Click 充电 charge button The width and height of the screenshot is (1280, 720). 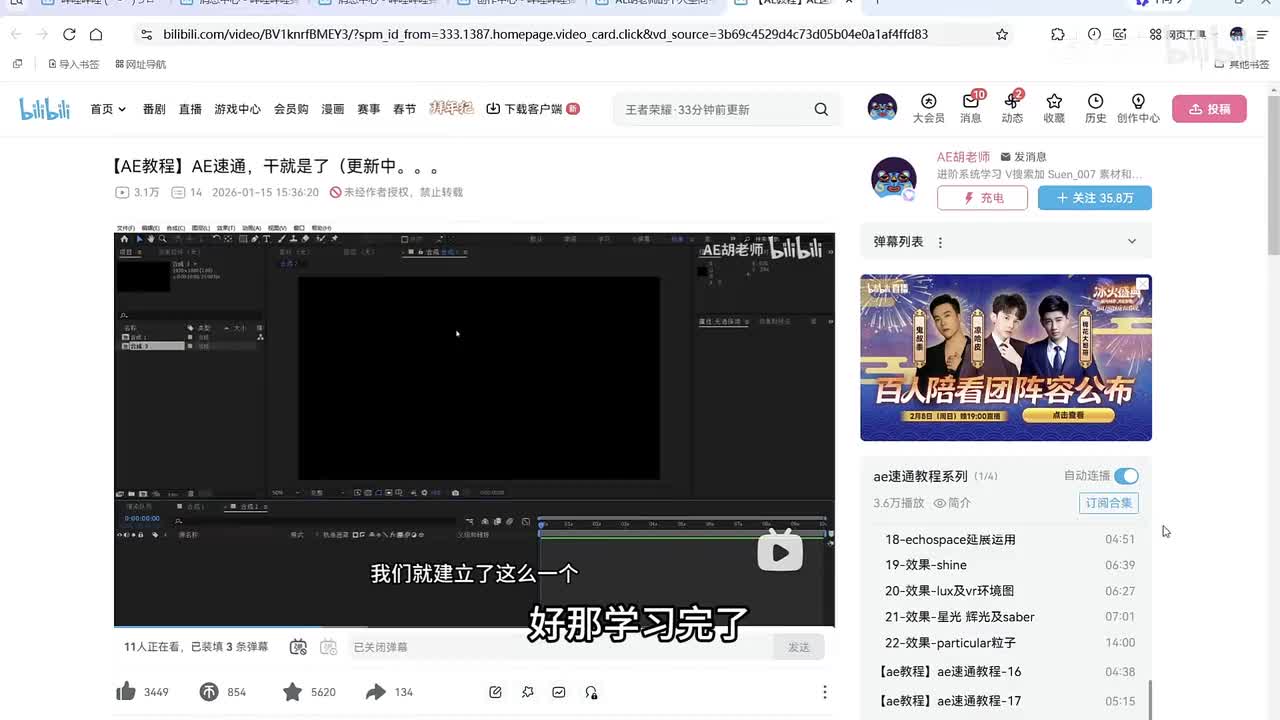click(982, 198)
